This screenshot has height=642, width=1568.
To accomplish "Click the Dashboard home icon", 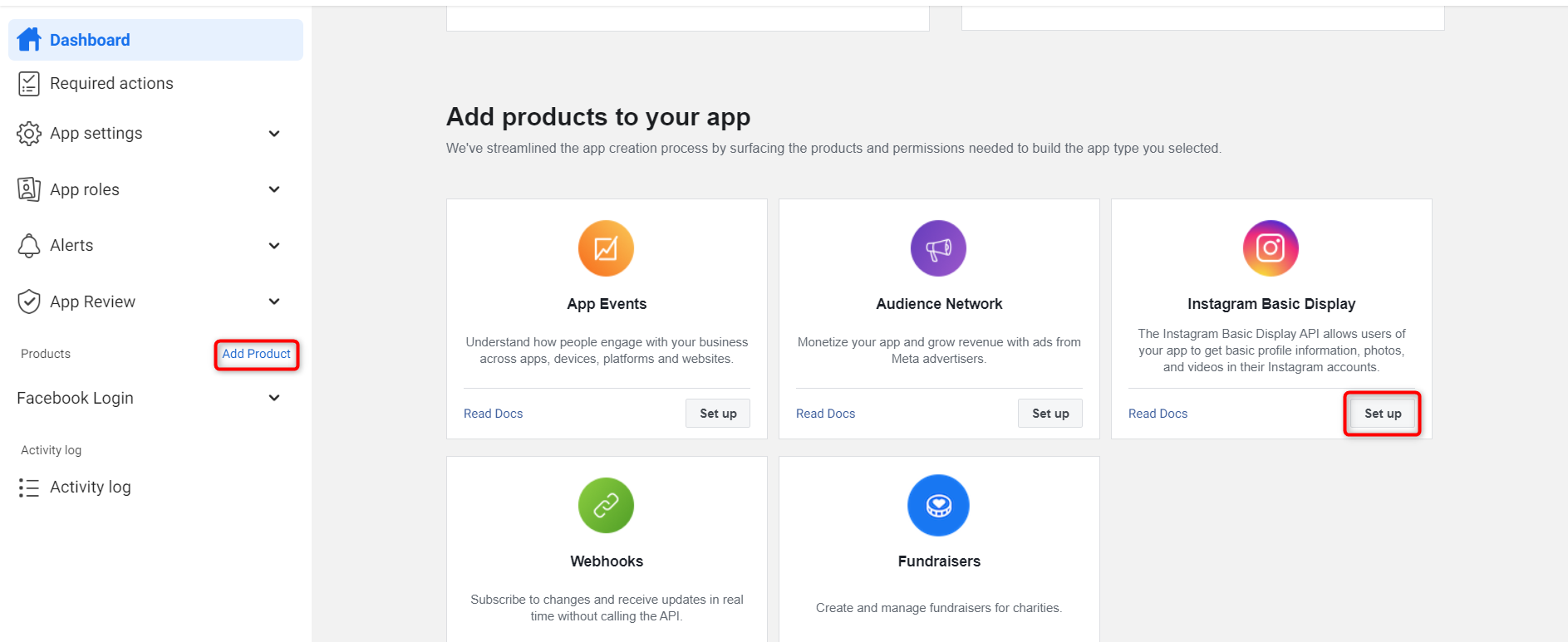I will pos(29,39).
